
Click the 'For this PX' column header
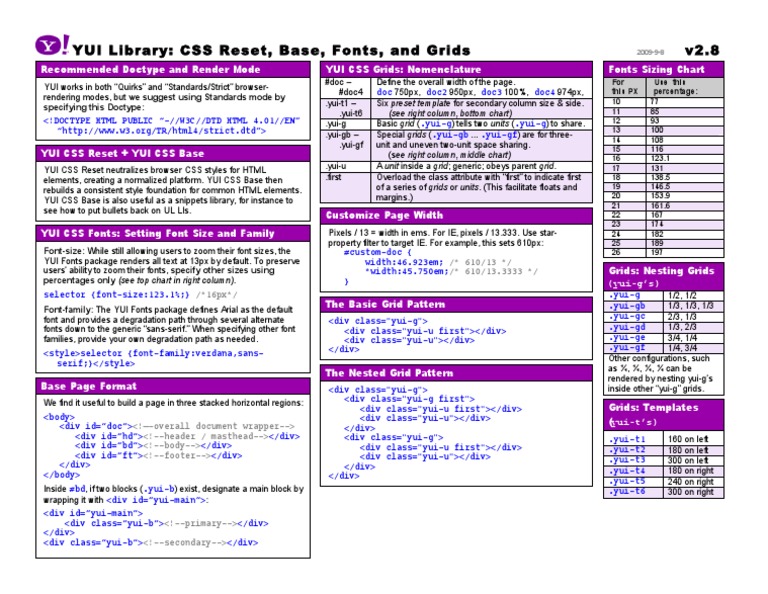point(625,87)
